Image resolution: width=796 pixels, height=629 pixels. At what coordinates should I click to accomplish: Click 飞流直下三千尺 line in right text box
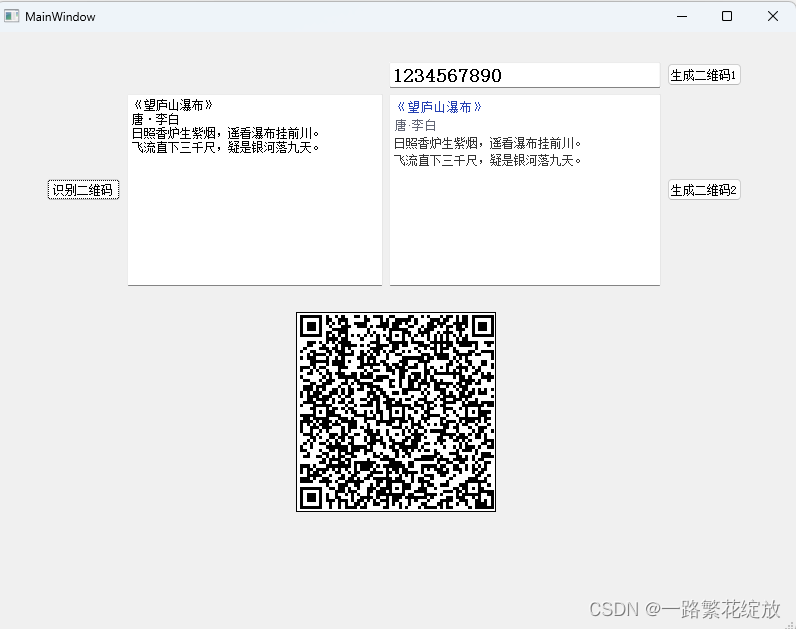pos(487,161)
